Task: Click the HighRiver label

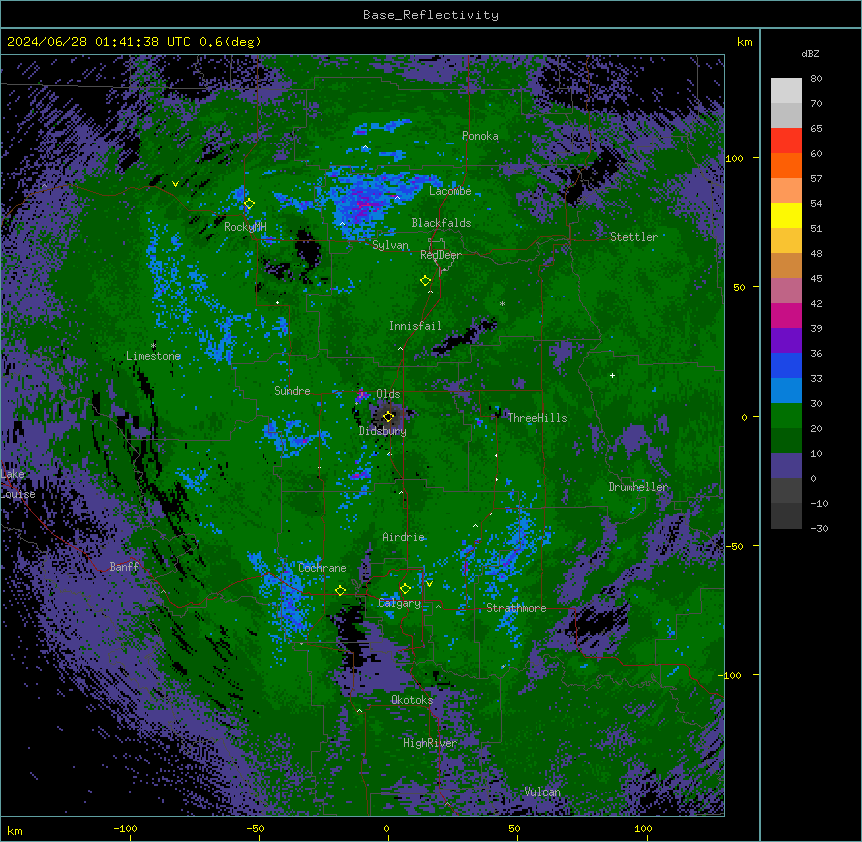Action: pyautogui.click(x=430, y=743)
